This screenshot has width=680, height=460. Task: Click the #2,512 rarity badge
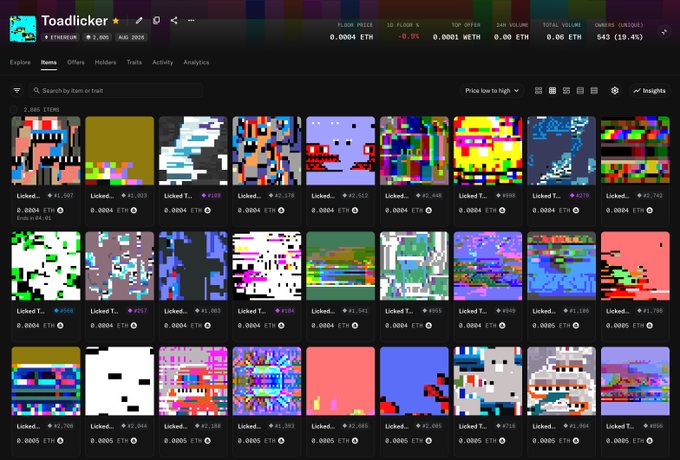pos(355,196)
